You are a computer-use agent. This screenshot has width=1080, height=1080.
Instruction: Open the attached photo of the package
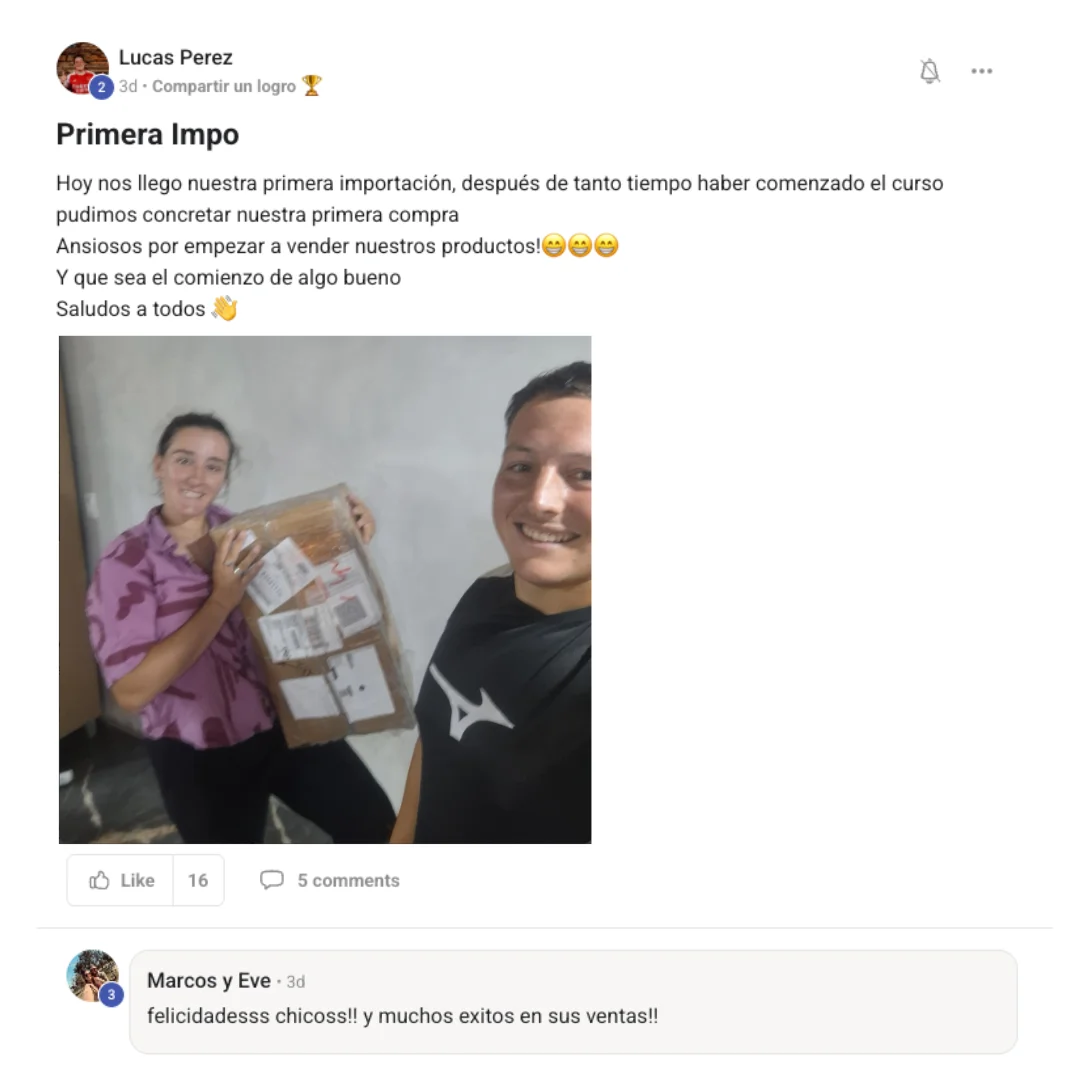tap(325, 590)
